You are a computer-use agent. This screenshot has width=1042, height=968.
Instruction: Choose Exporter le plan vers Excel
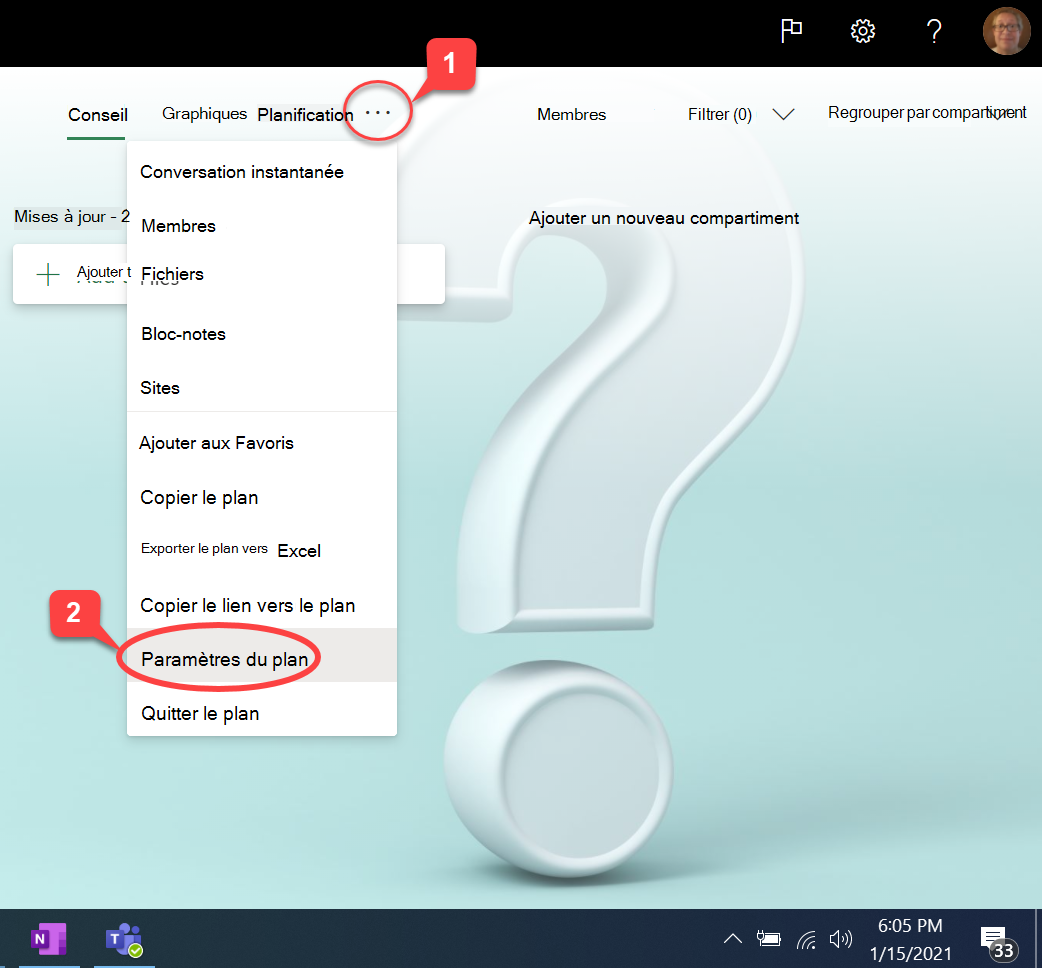(262, 550)
